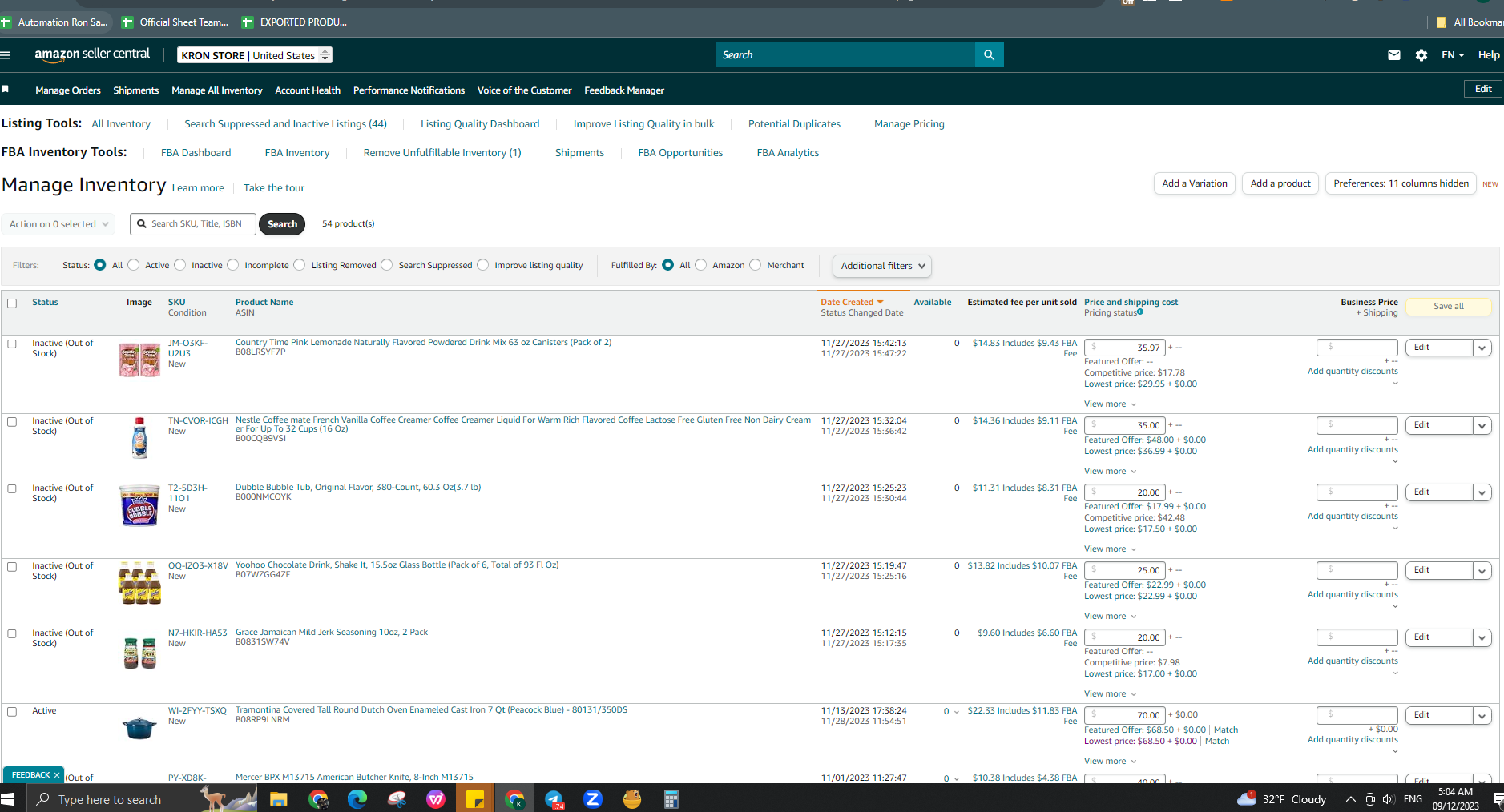Click the amazon seller central logo

pos(92,54)
